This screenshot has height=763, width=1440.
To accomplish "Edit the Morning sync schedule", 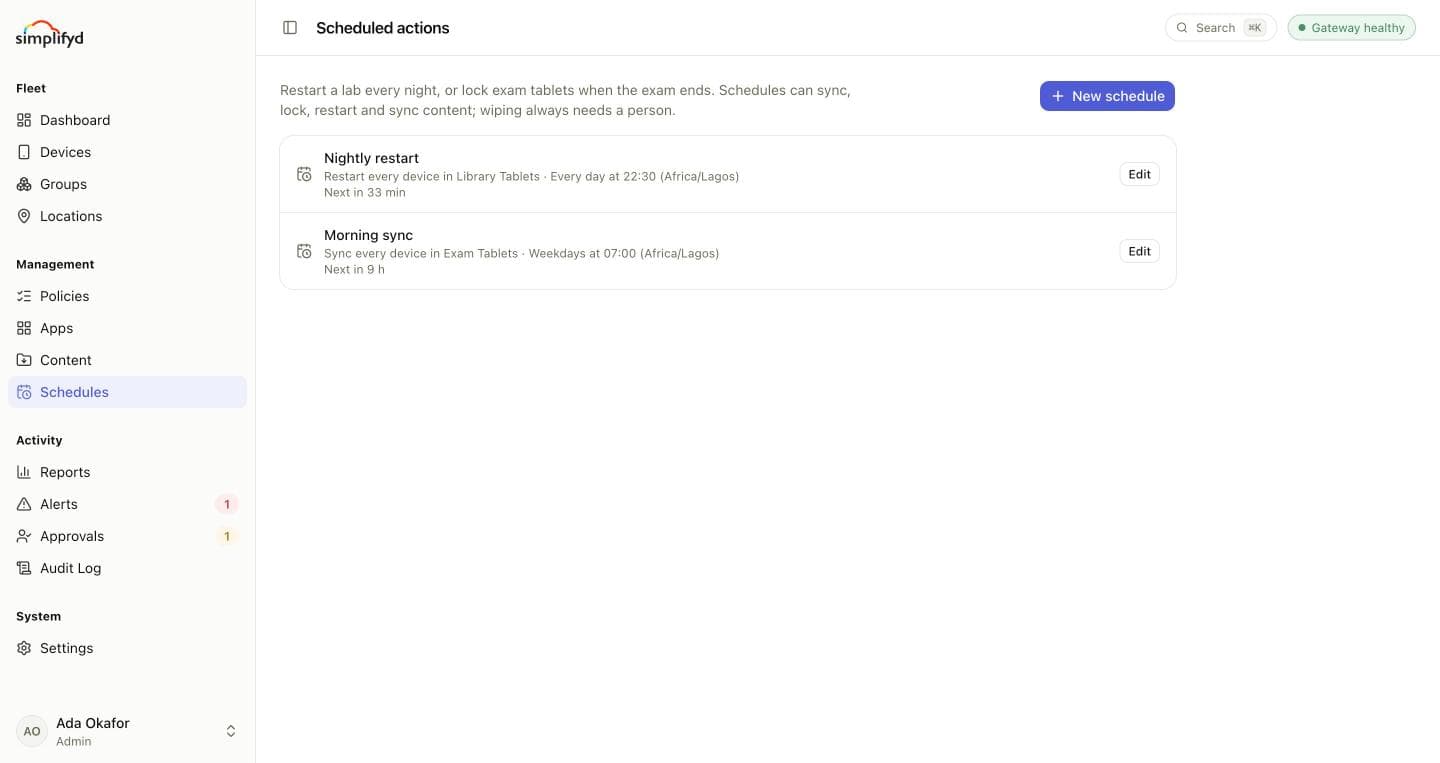I will coord(1139,251).
